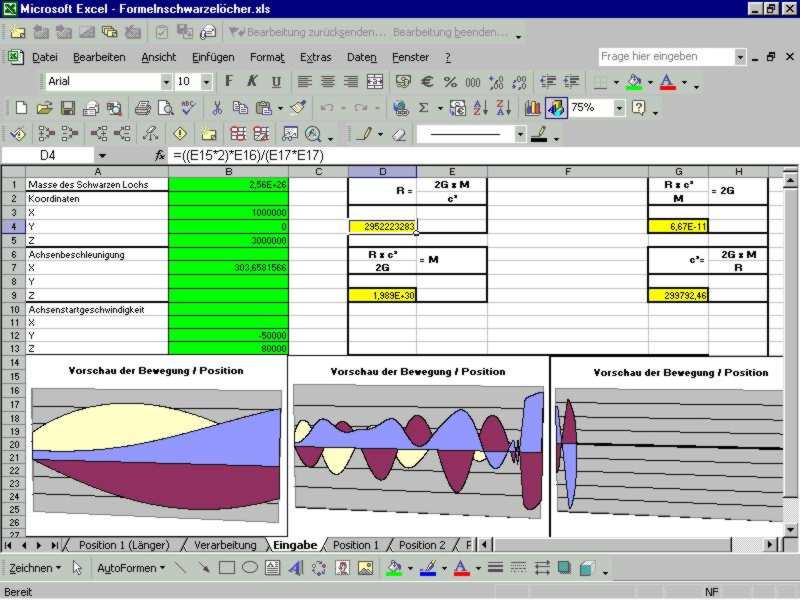Toggle the Drawing toolbar button

coord(556,108)
